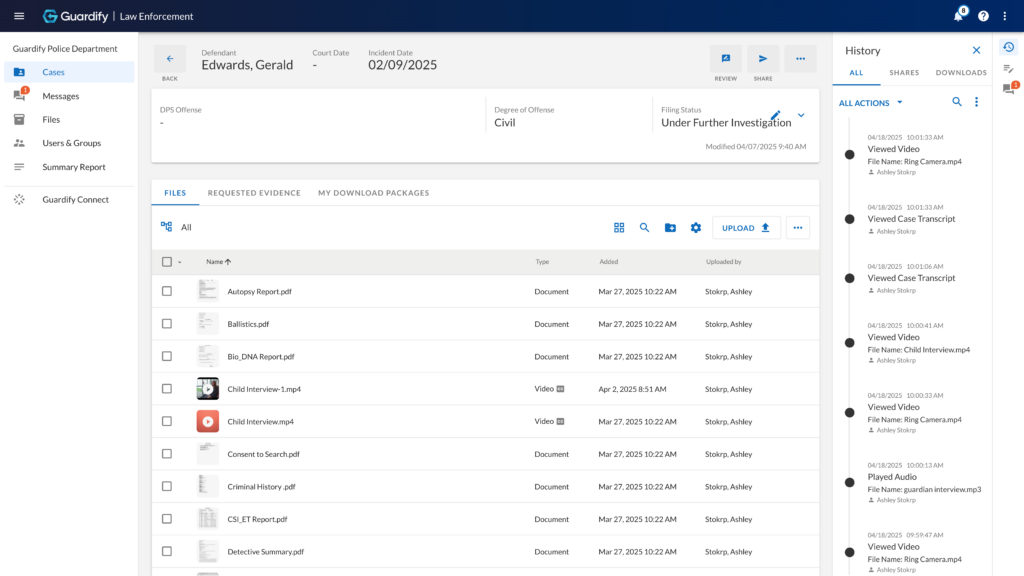Click the Upload button
This screenshot has height=576, width=1024.
click(x=746, y=228)
